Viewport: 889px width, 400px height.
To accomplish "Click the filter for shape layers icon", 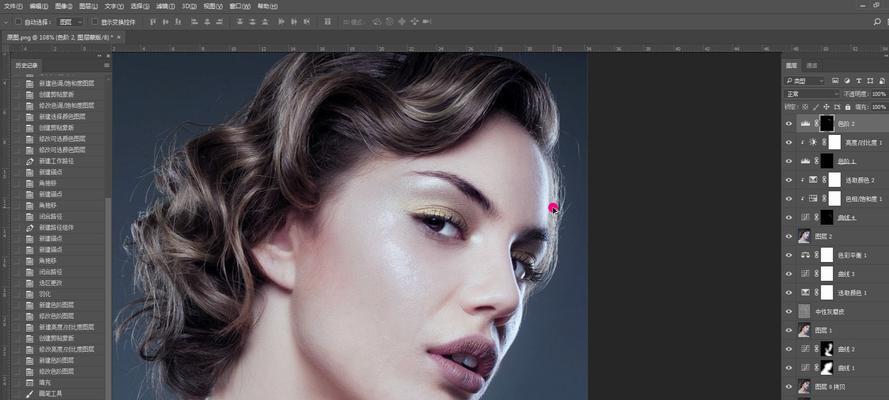I will pos(870,81).
